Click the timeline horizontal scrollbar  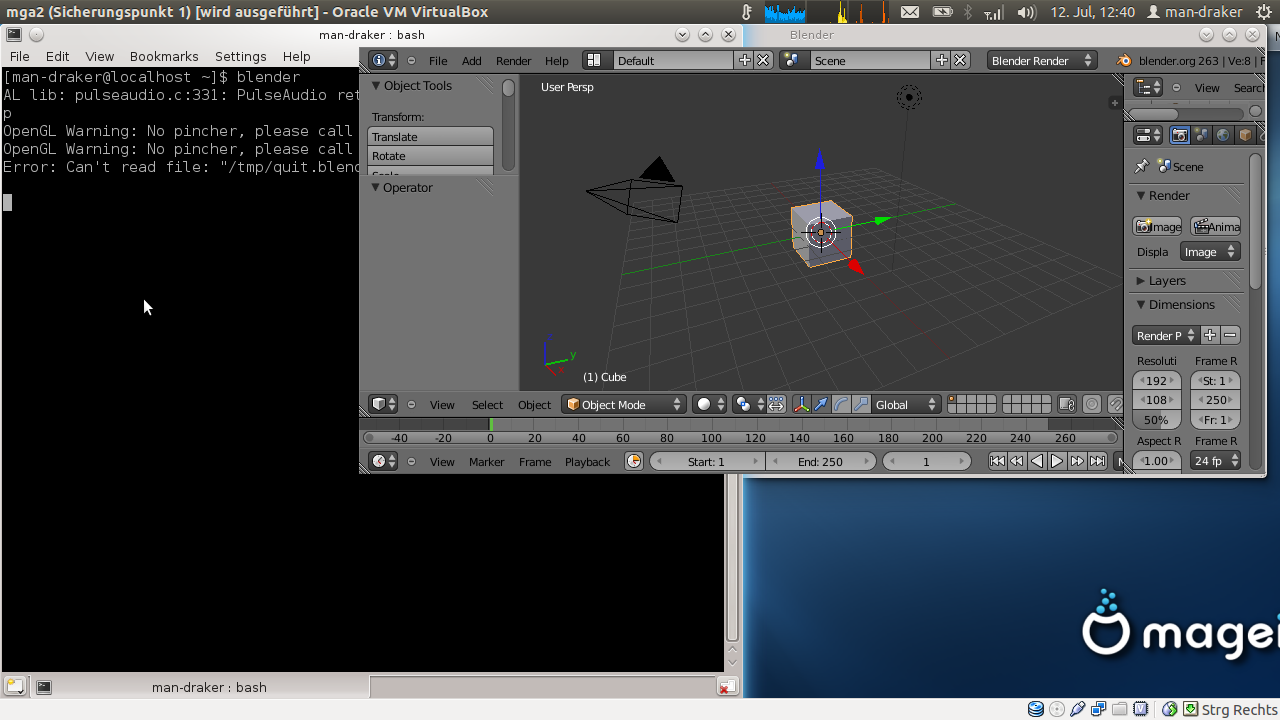740,437
